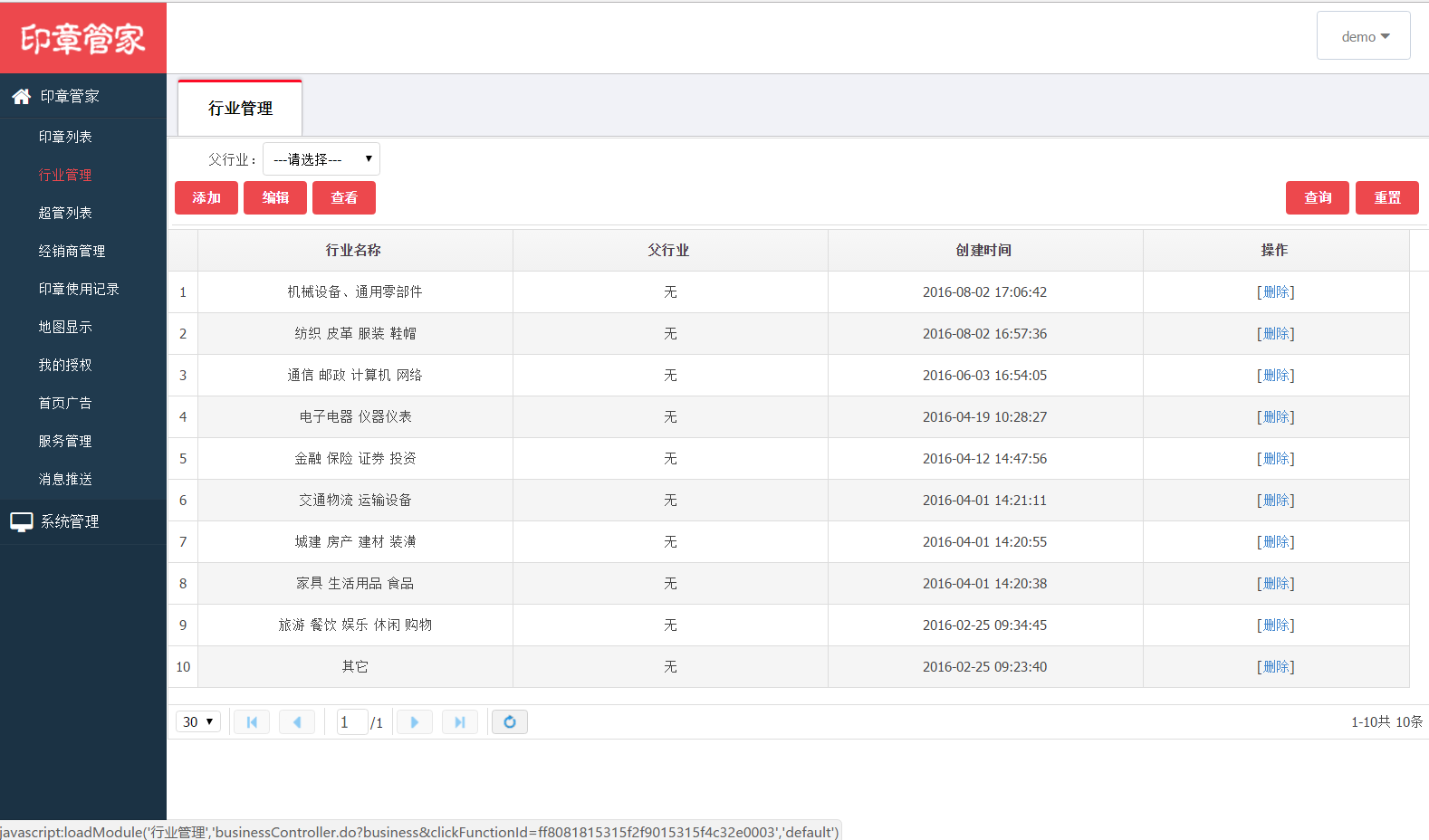Open 消息推送 menu item

tap(65, 479)
